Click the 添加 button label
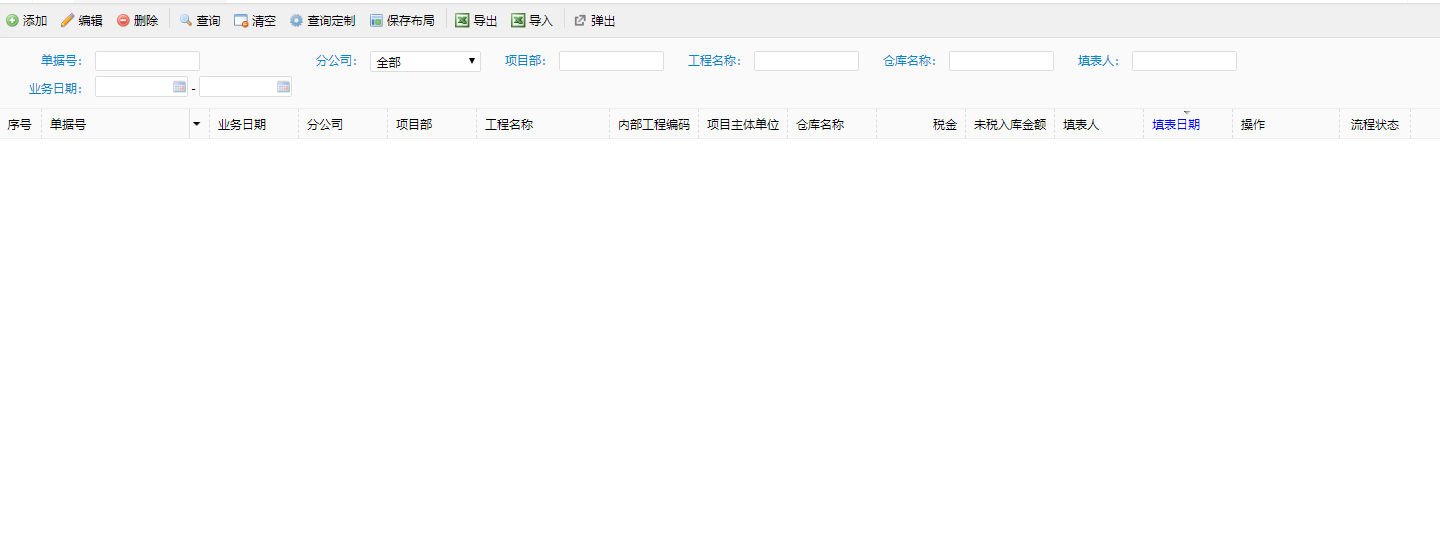The height and width of the screenshot is (560, 1440). pos(35,21)
